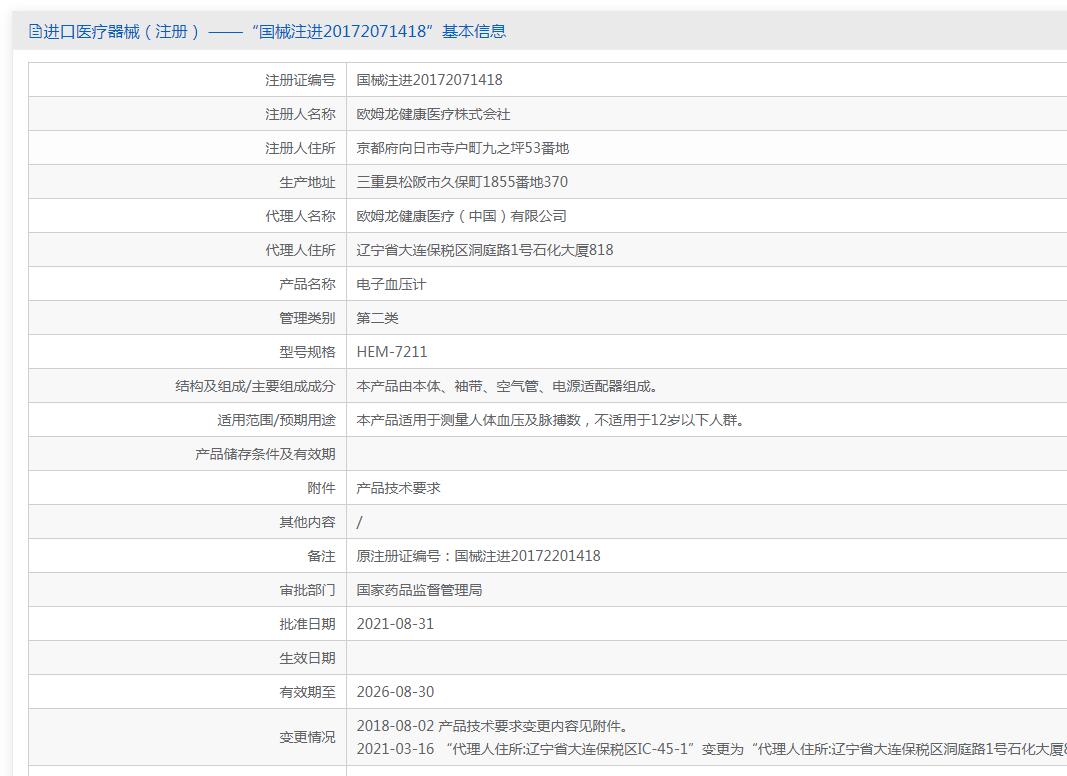Select change entry dated 2021-03-16
1067x776 pixels.
[x=712, y=749]
